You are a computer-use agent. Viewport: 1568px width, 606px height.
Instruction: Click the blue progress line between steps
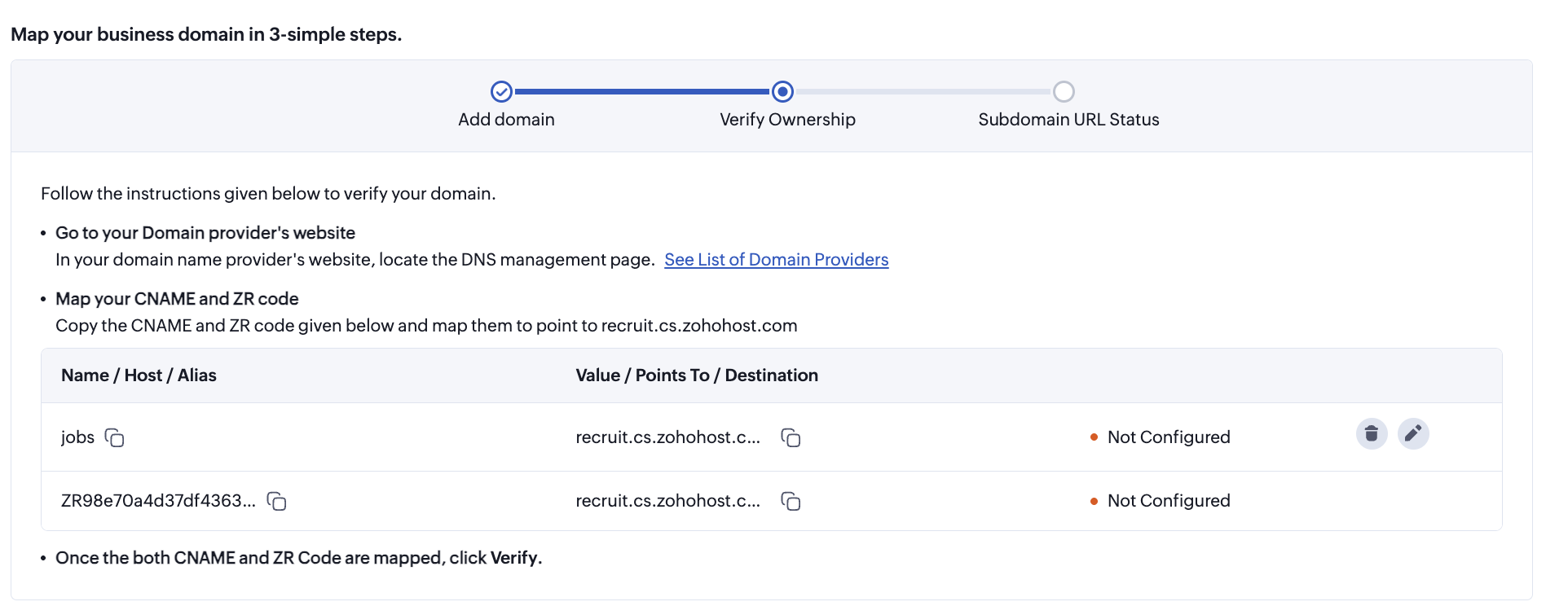point(641,91)
